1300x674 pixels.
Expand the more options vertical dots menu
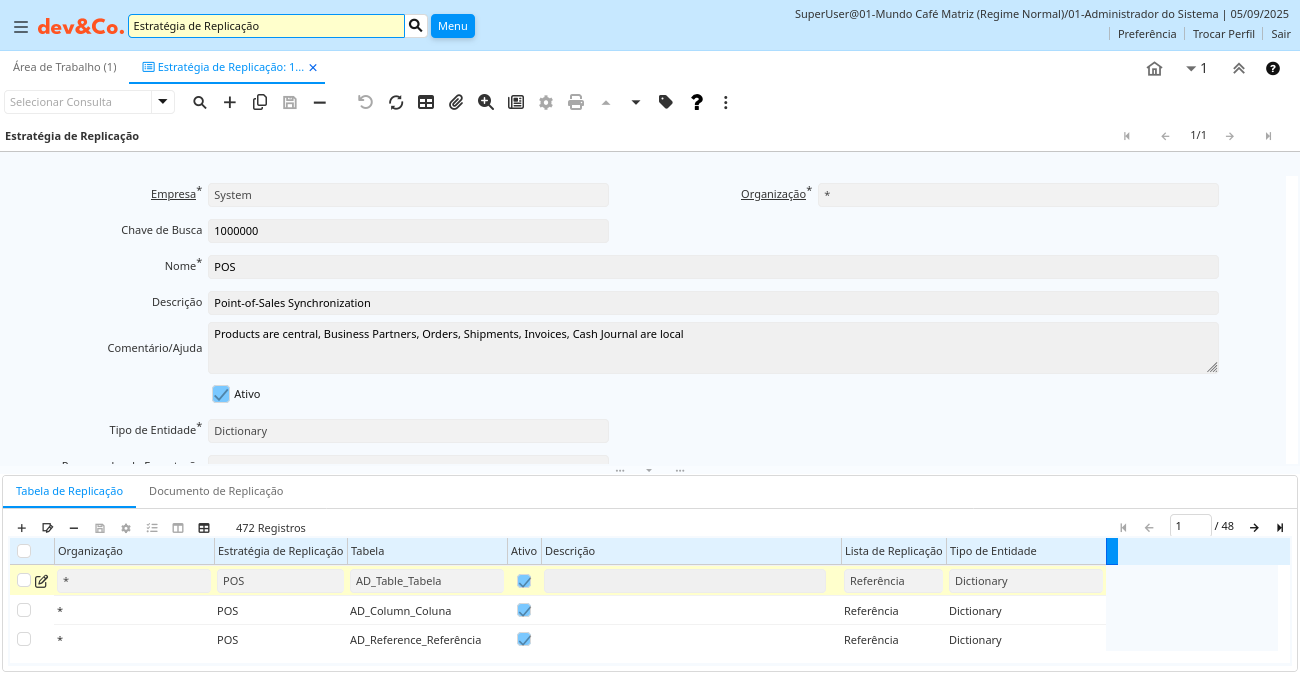click(x=726, y=102)
